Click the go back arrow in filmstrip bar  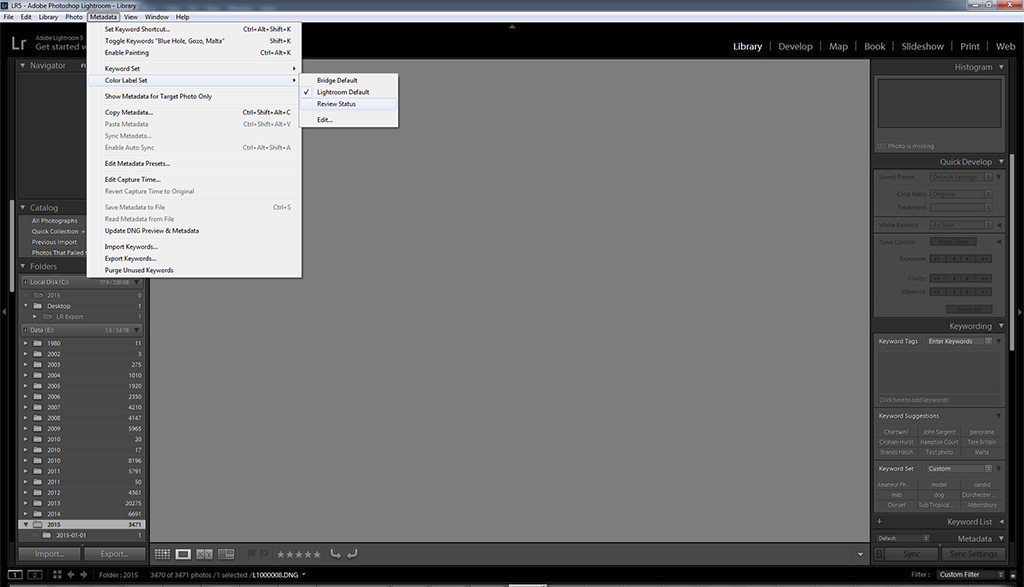tap(70, 575)
